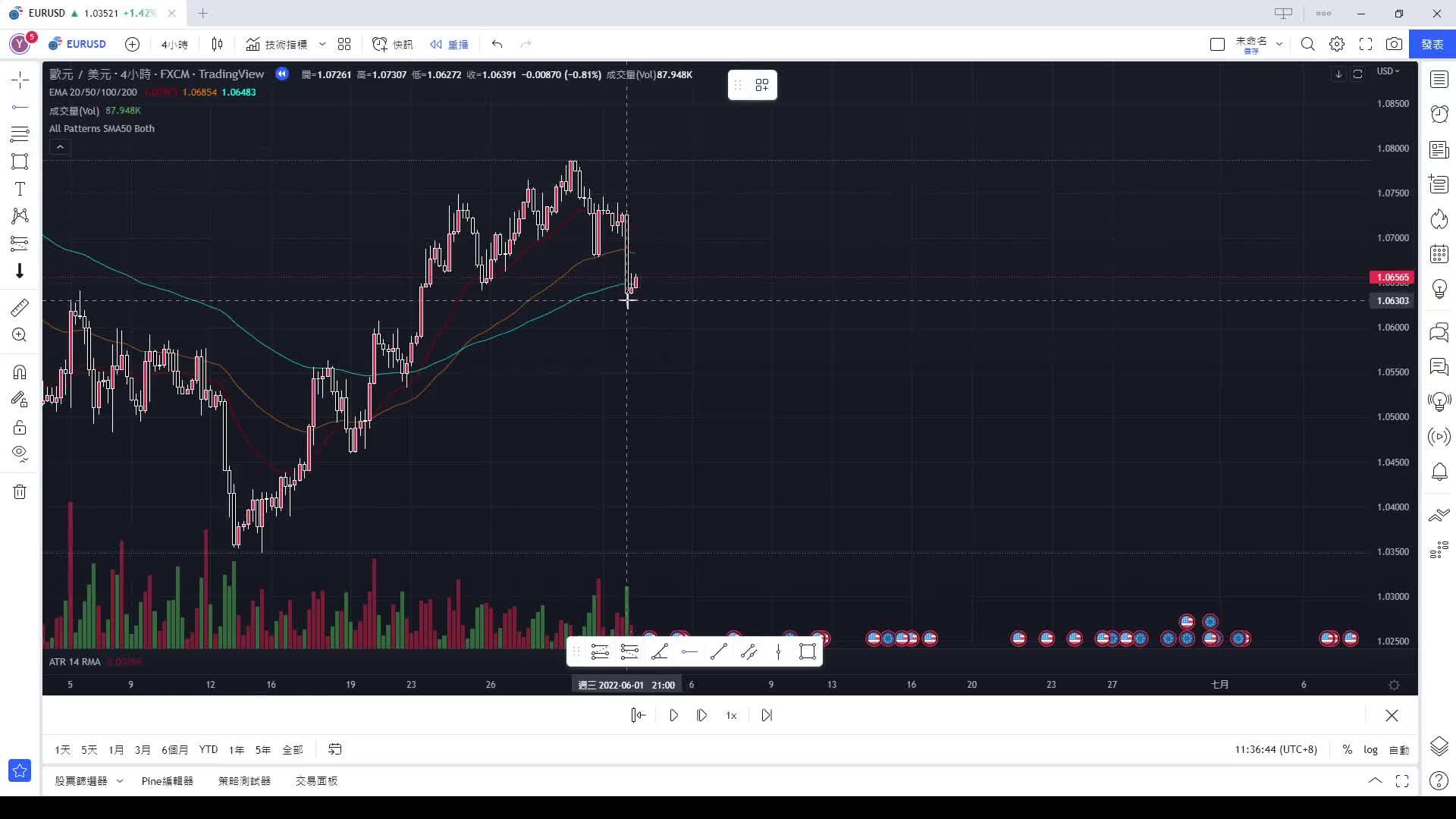Open the watchlist panel icon
The image size is (1456, 819).
click(x=1439, y=79)
